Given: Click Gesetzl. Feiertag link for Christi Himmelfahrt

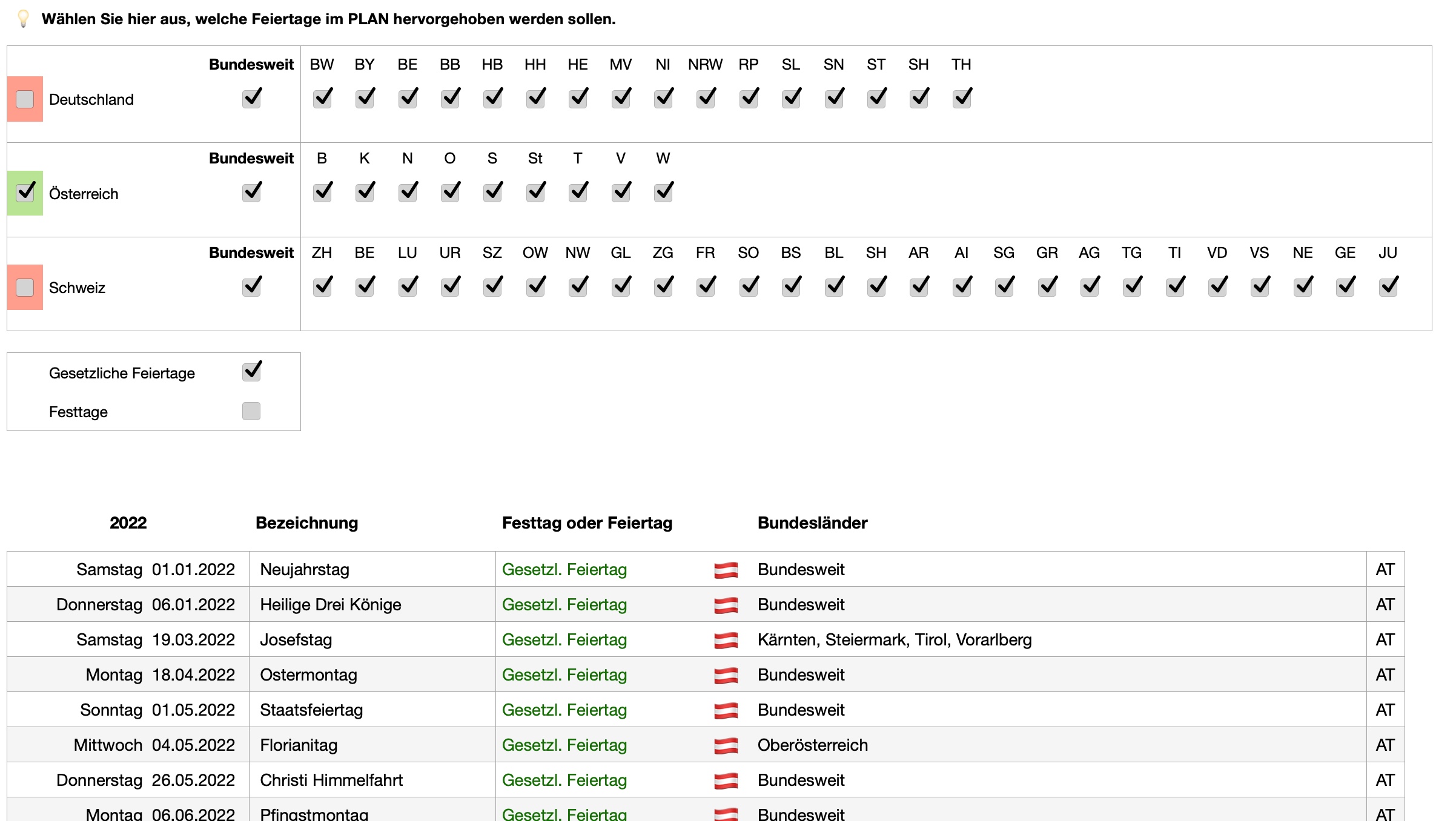Looking at the screenshot, I should pos(564,780).
